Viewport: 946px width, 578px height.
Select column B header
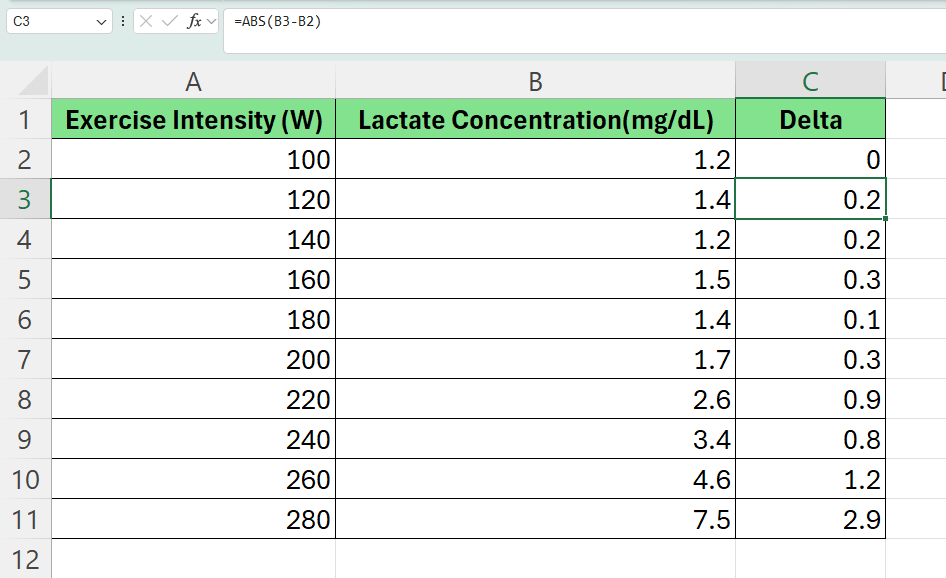point(535,81)
